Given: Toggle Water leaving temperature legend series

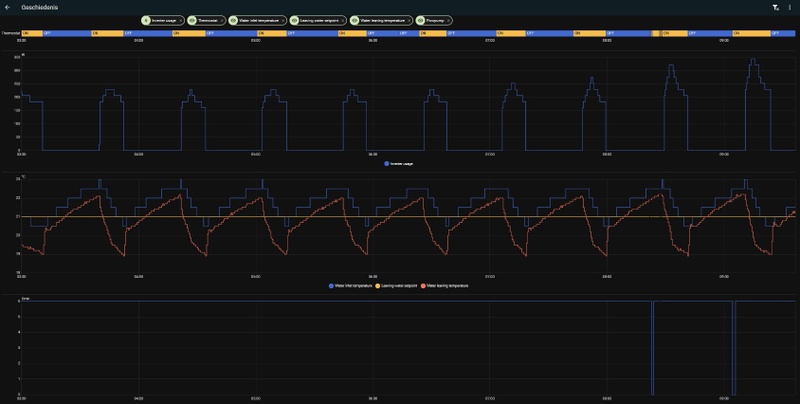Looking at the screenshot, I should [444, 286].
